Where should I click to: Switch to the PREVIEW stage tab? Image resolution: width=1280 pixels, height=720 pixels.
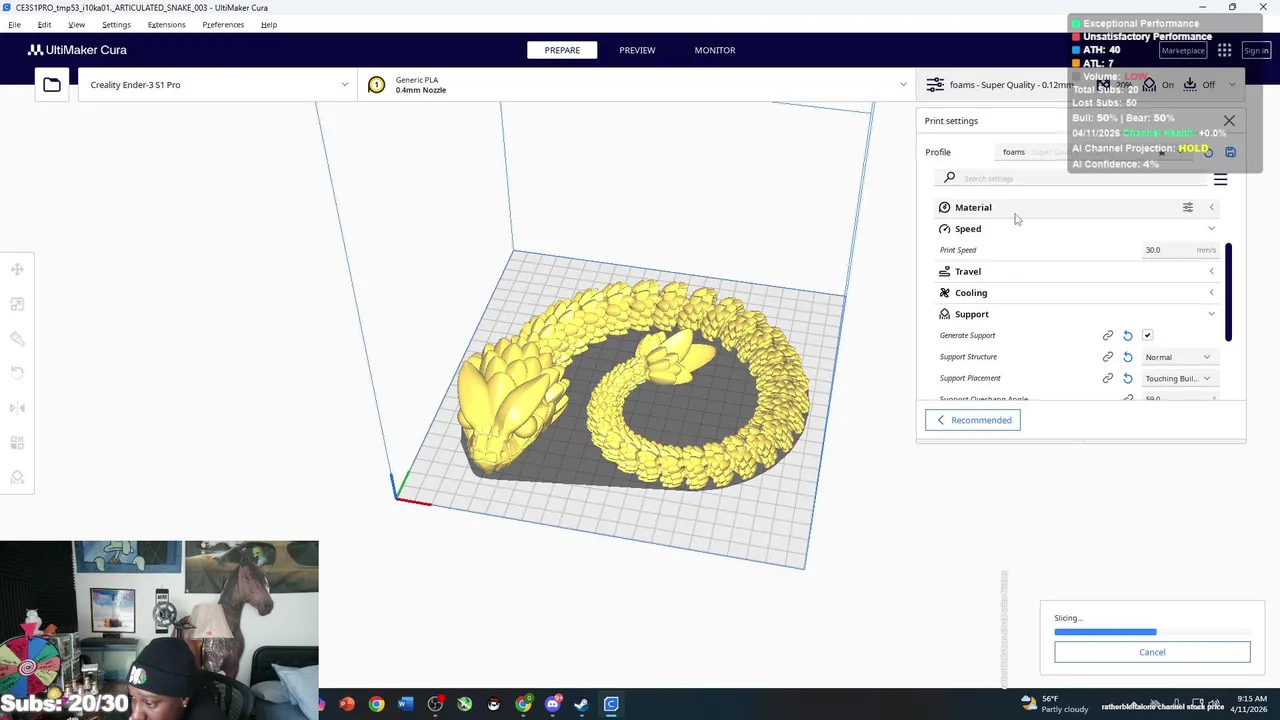pyautogui.click(x=637, y=50)
